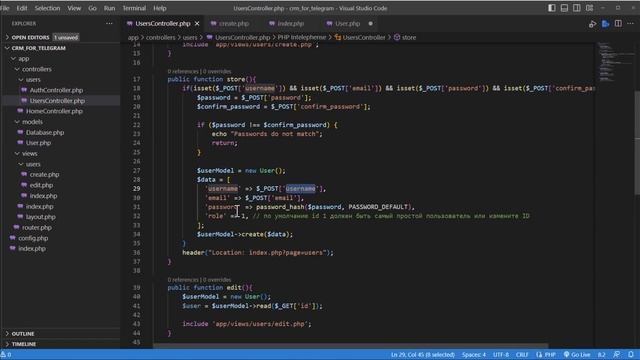Screen dimensions: 640x360
Task: Open the Run menu
Action: (x=109, y=8)
